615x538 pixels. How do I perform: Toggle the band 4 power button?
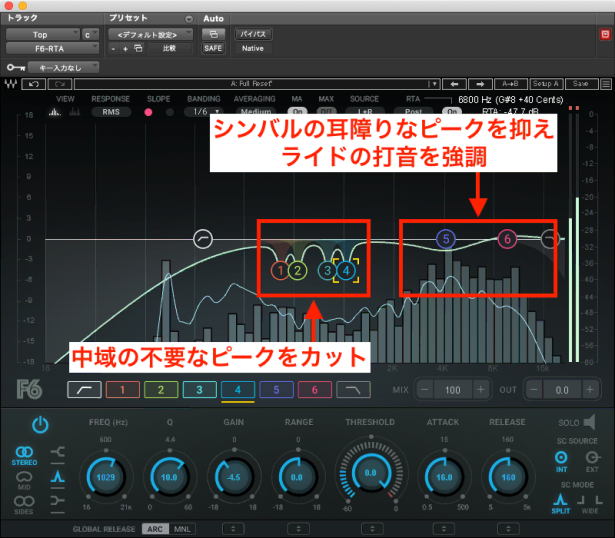coord(40,425)
